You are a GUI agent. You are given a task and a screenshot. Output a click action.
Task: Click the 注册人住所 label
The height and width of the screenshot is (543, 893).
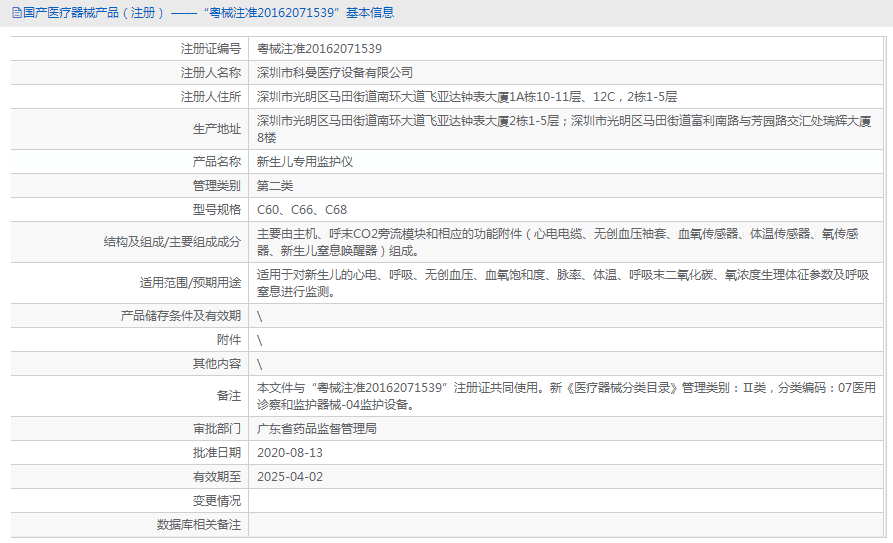[x=211, y=97]
